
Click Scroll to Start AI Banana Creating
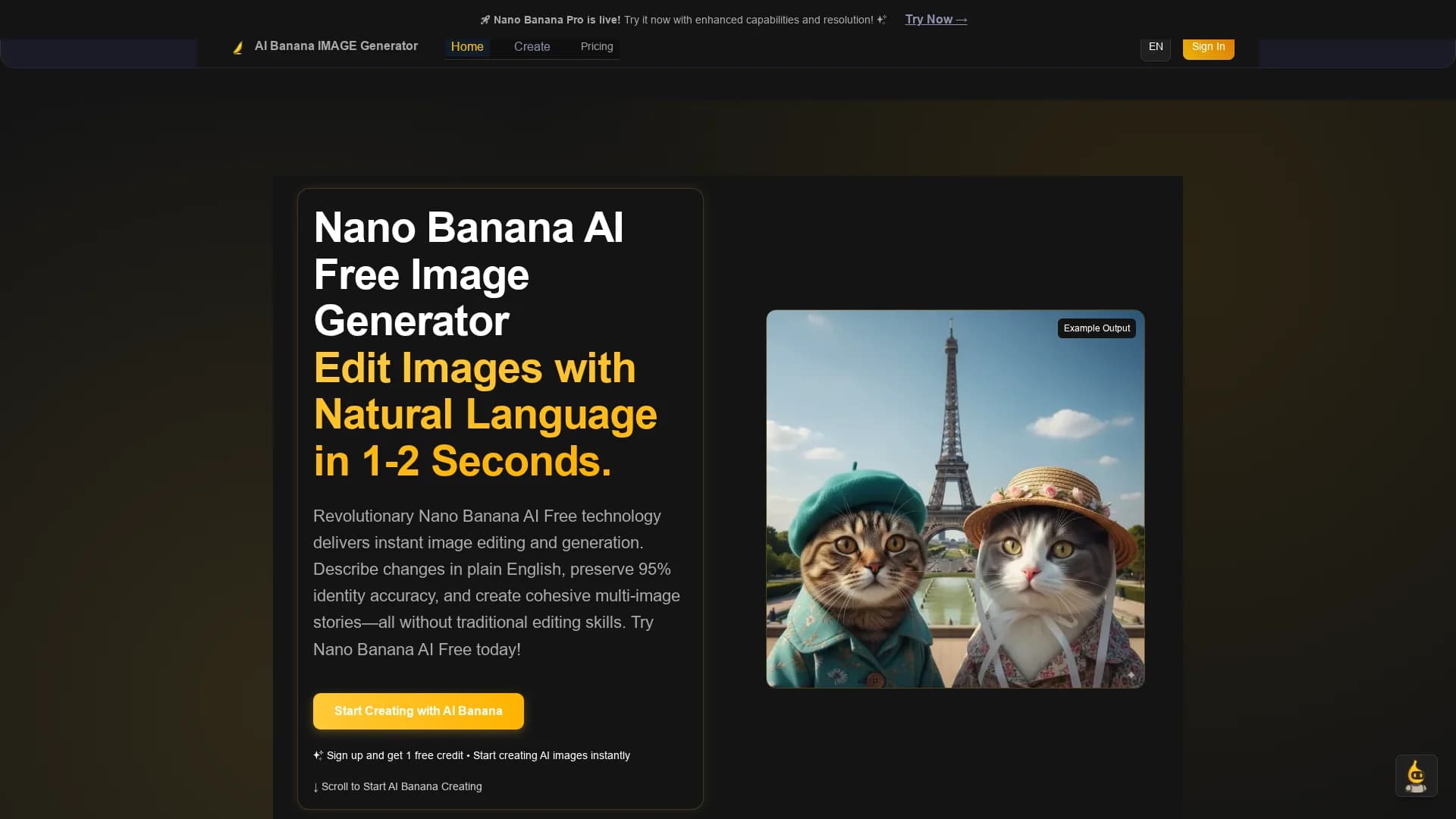(x=397, y=786)
